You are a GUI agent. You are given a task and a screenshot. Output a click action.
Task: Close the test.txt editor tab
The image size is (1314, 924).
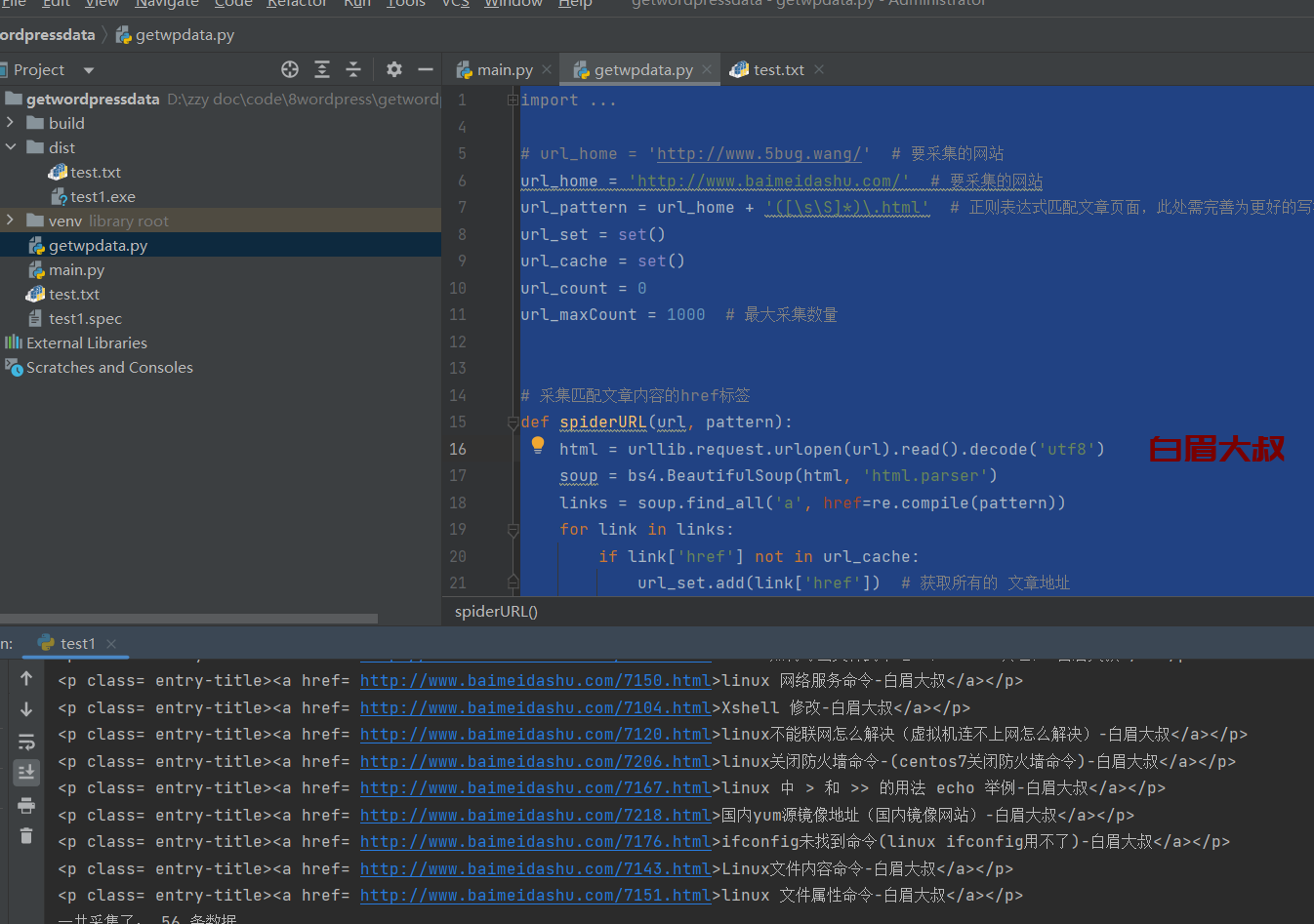click(819, 69)
